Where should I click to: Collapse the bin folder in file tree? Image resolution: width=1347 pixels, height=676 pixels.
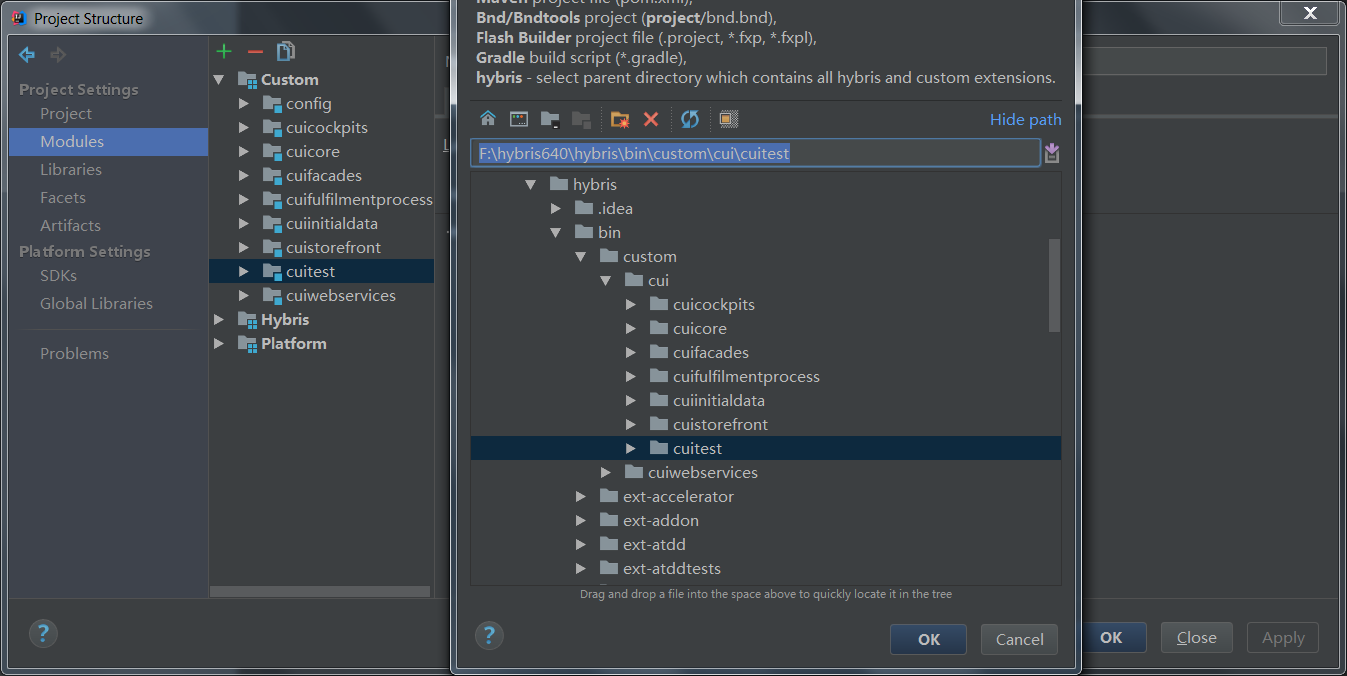555,233
